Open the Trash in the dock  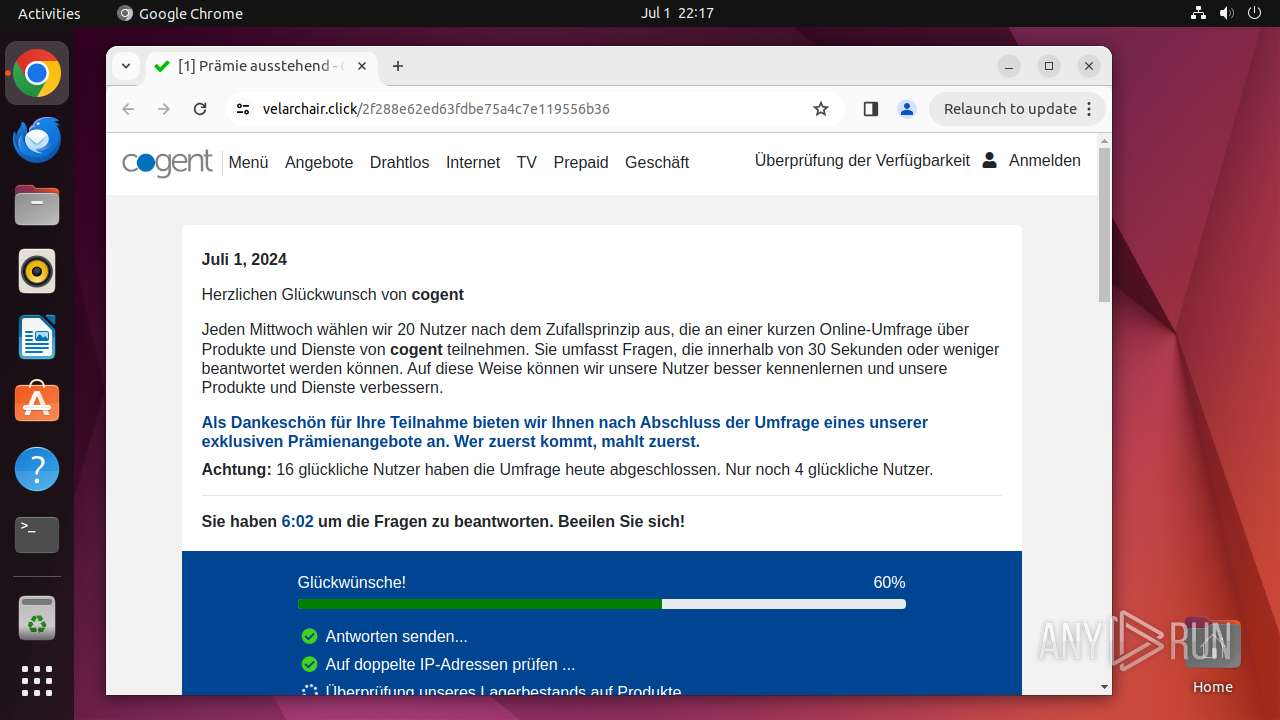tap(37, 617)
